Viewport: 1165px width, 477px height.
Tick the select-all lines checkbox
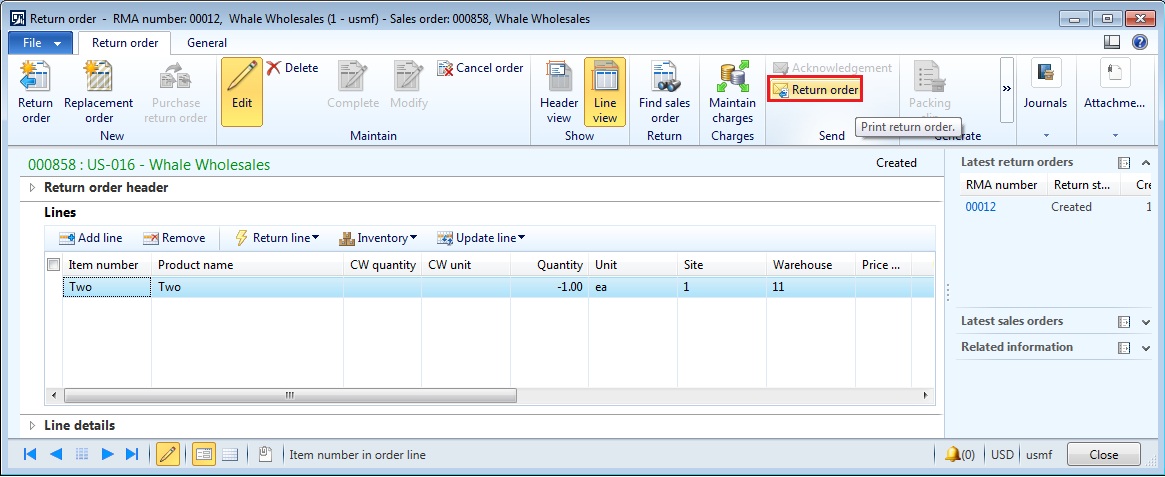click(53, 265)
